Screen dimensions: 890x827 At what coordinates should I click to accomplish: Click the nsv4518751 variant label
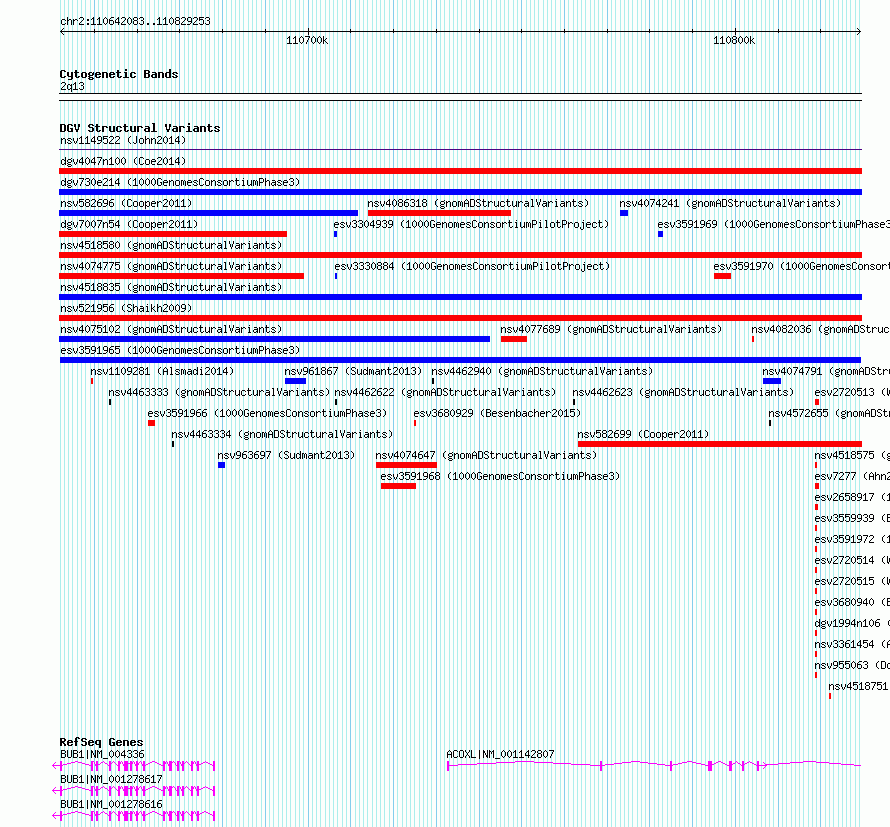click(x=859, y=686)
